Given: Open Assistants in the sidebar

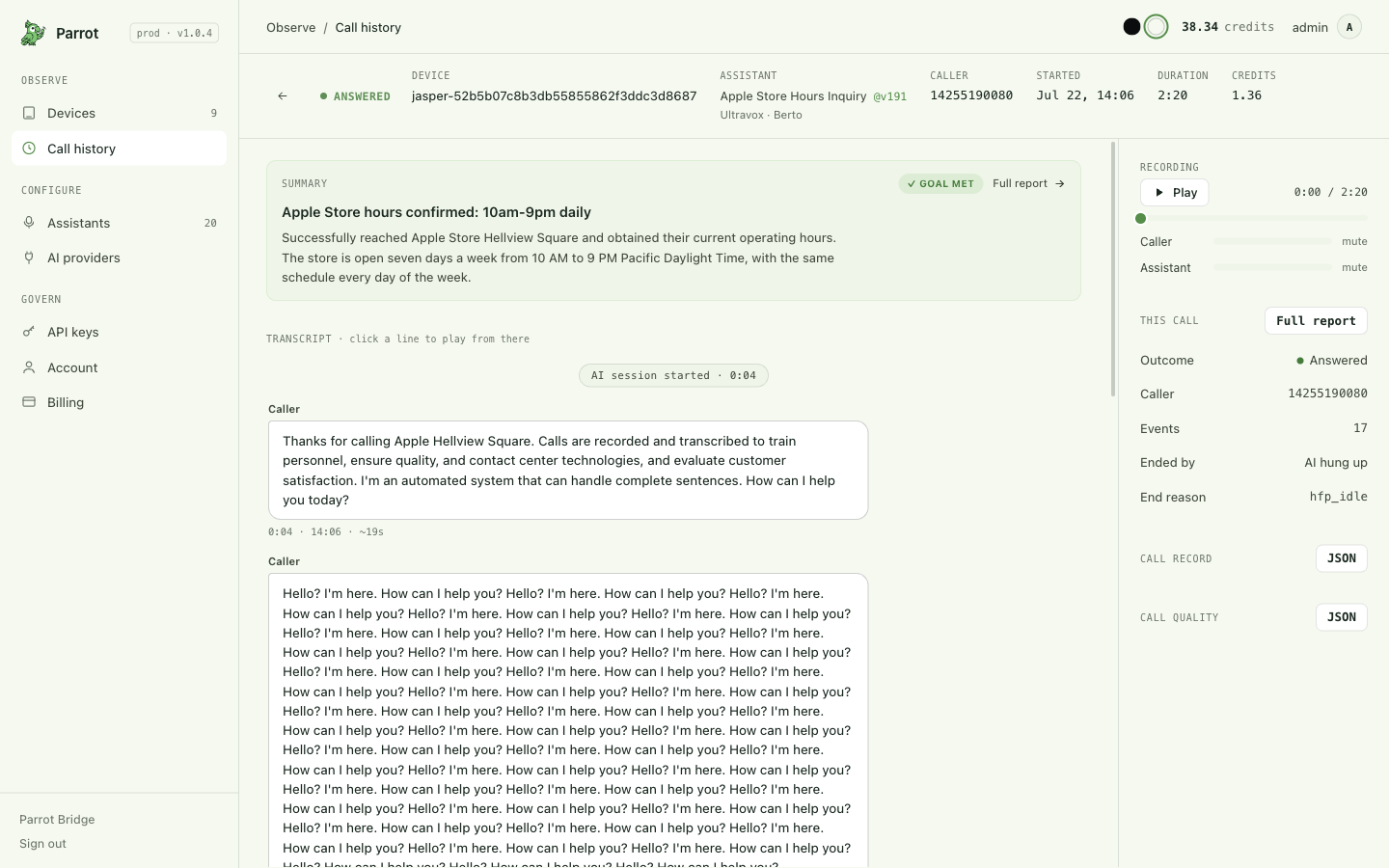Looking at the screenshot, I should 120,223.
